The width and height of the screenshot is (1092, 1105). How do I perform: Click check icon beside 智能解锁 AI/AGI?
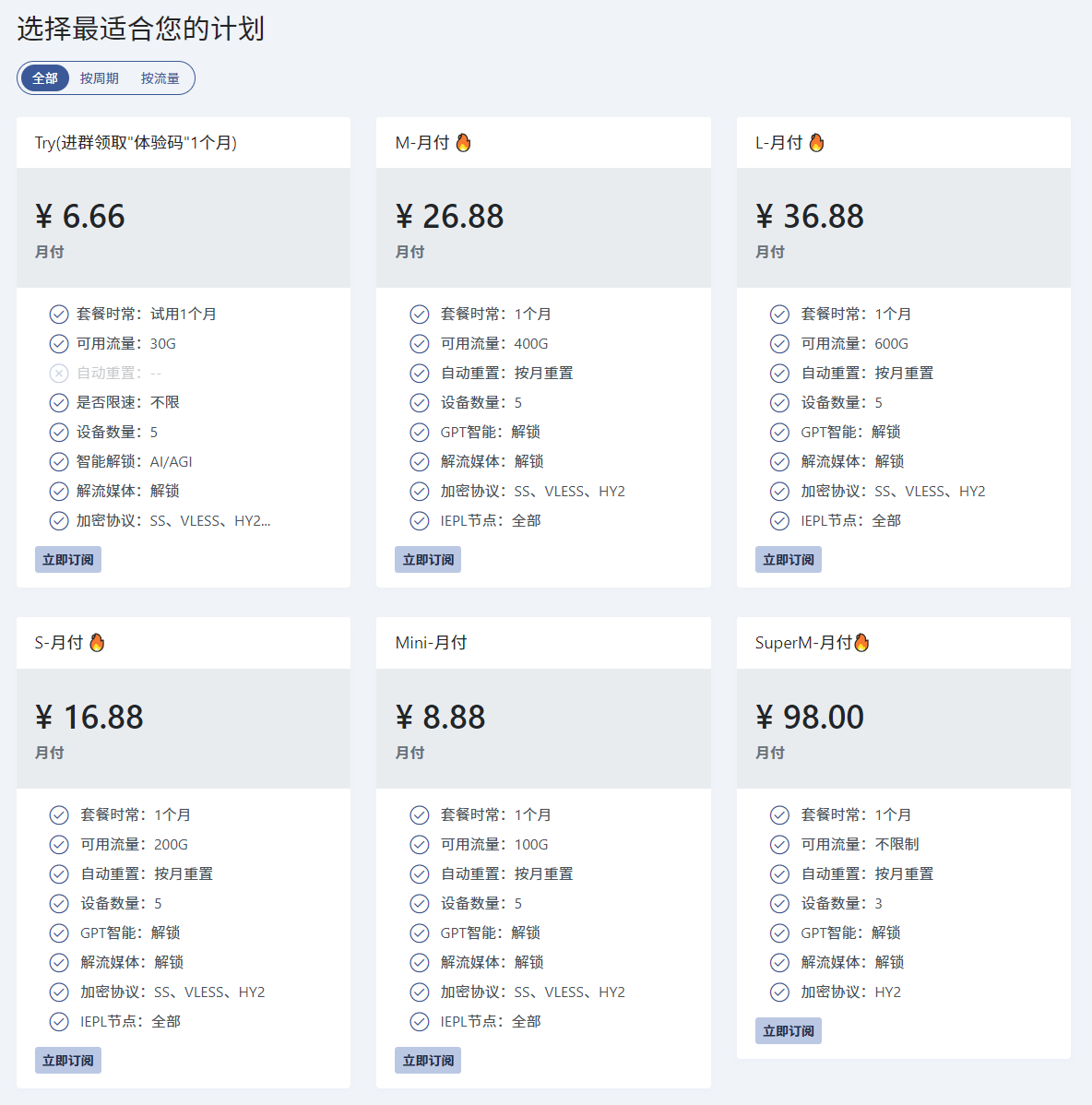pyautogui.click(x=59, y=461)
